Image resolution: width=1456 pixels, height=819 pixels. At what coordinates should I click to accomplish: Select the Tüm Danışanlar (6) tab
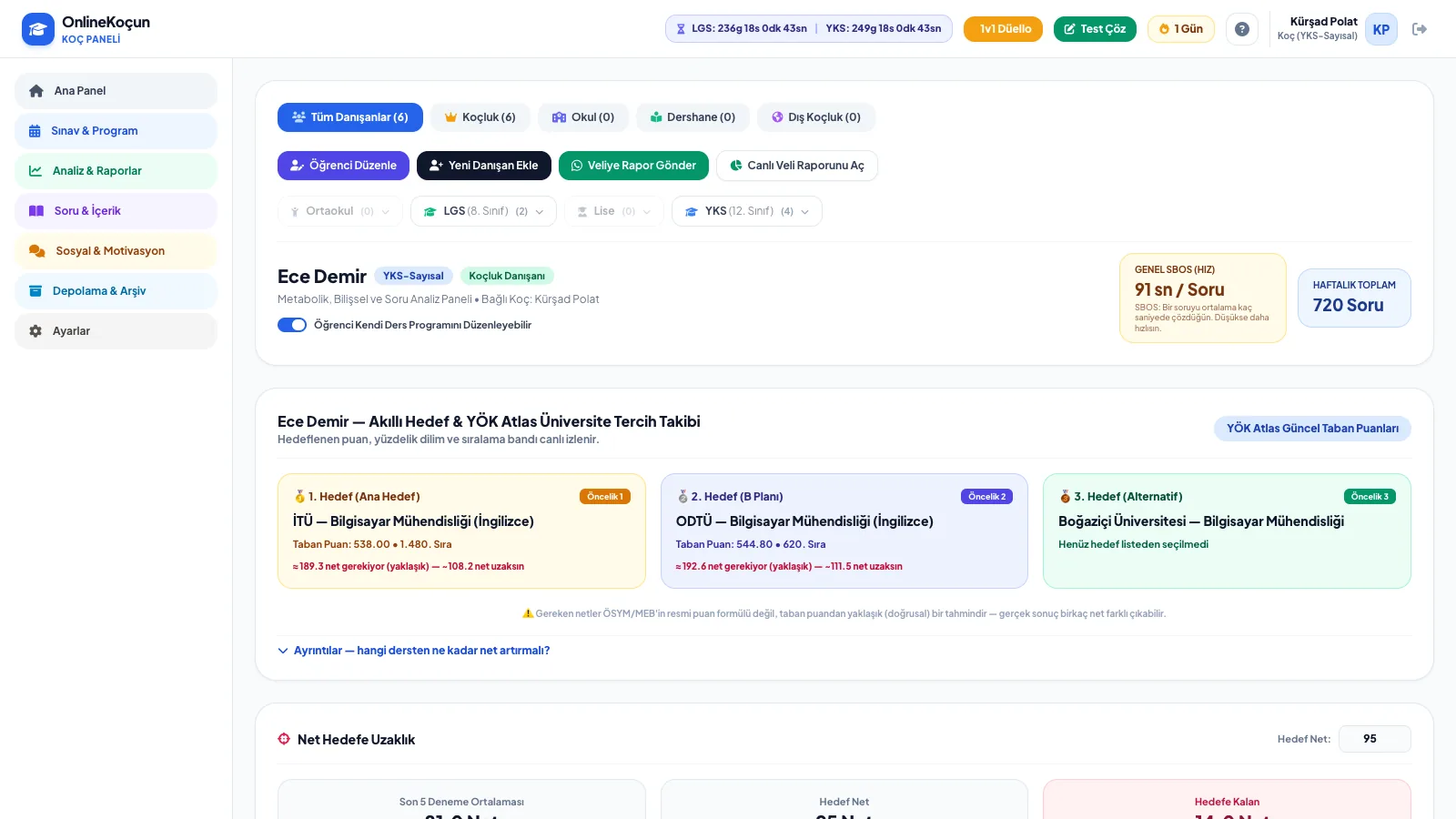coord(350,117)
